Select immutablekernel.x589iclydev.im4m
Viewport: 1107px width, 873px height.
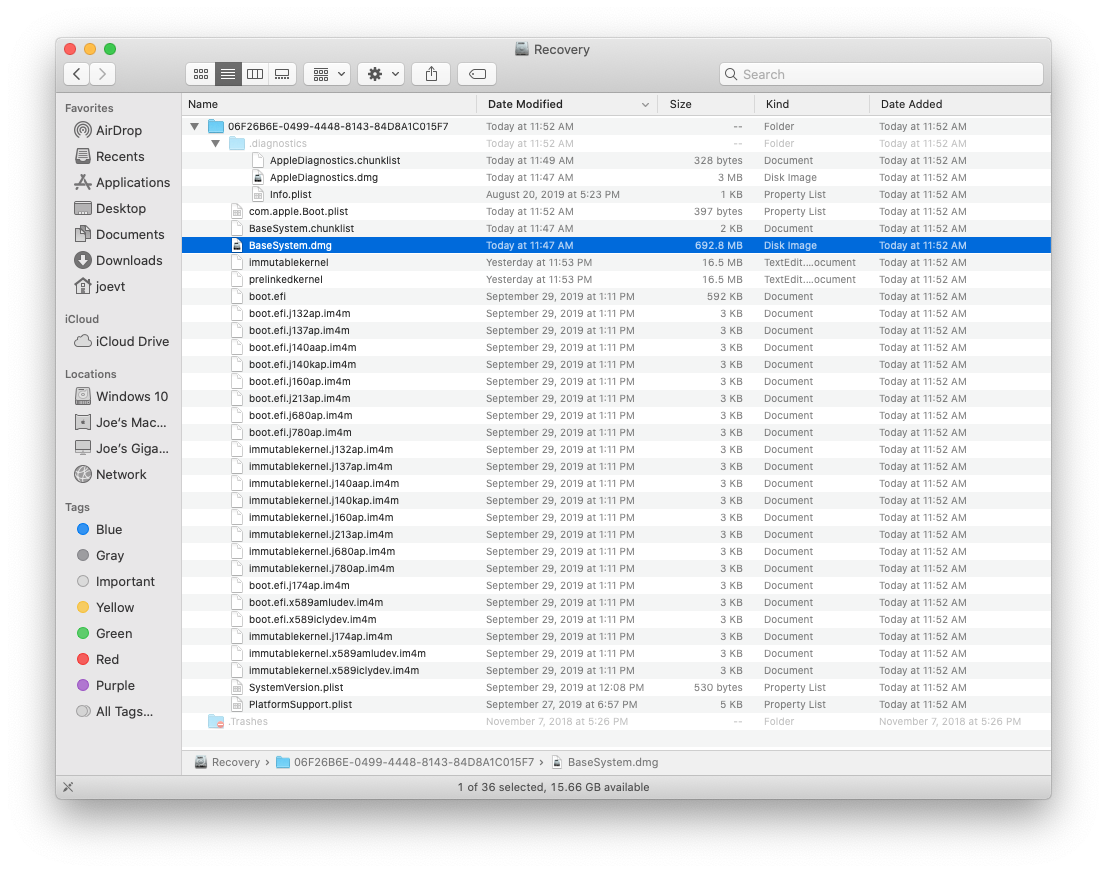[616, 671]
